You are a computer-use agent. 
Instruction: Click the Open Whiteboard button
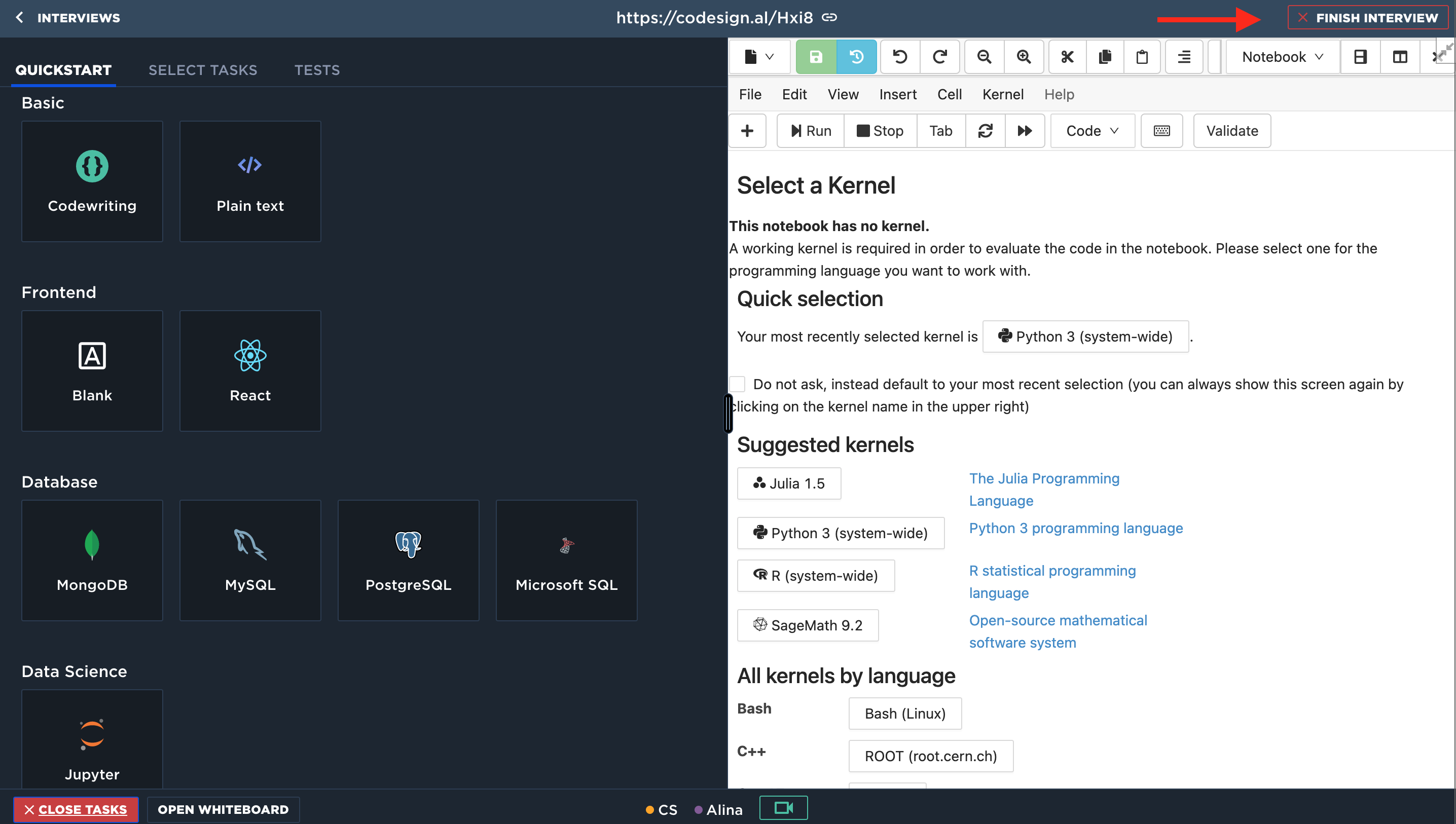coord(223,809)
